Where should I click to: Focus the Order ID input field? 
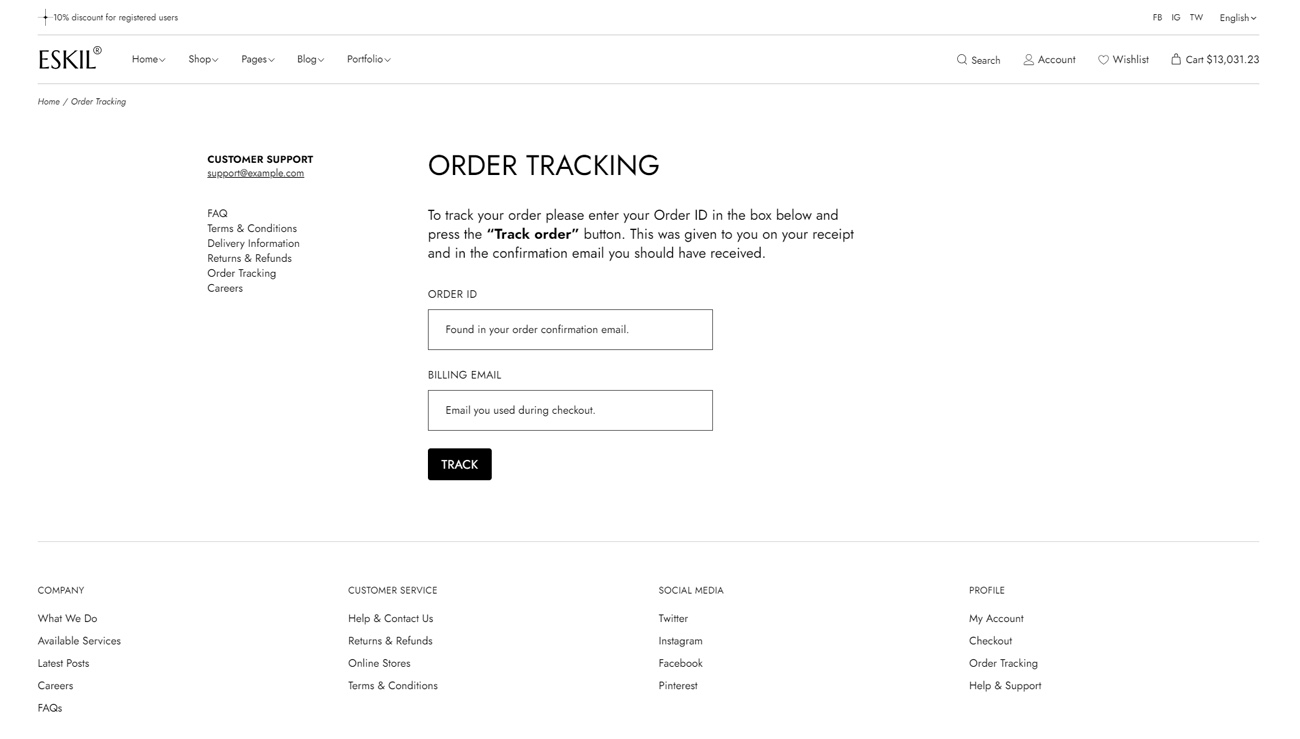pyautogui.click(x=570, y=330)
